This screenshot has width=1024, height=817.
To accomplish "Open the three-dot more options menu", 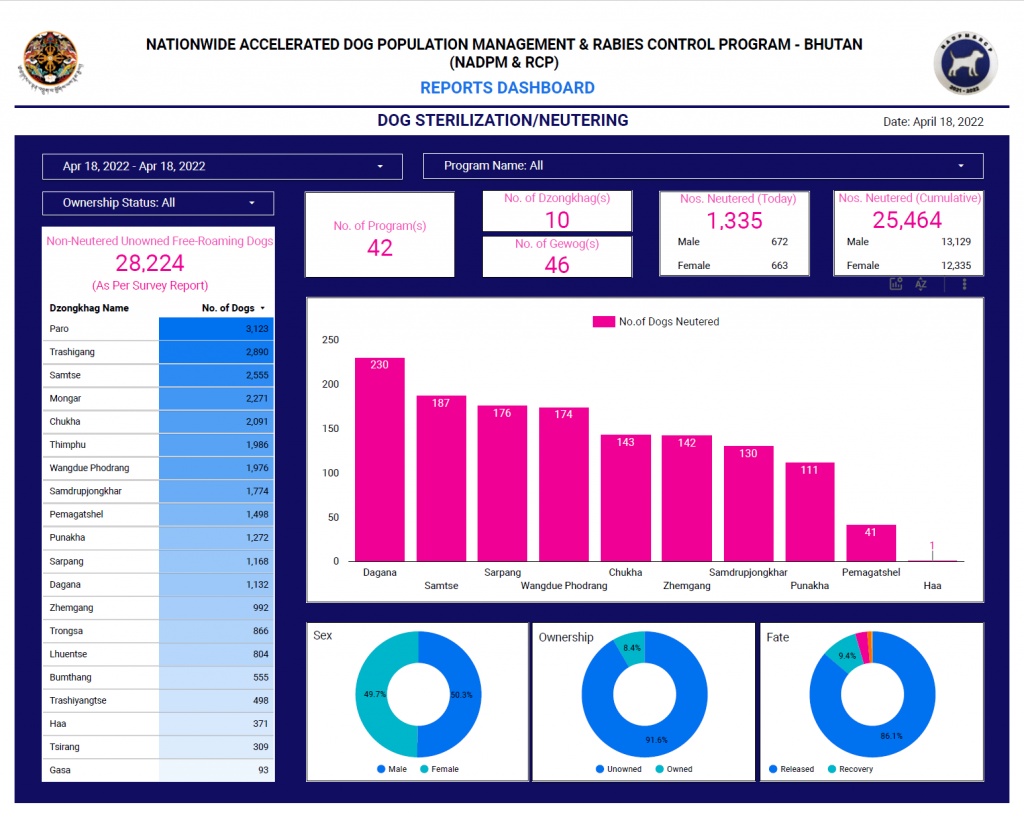I will (964, 284).
